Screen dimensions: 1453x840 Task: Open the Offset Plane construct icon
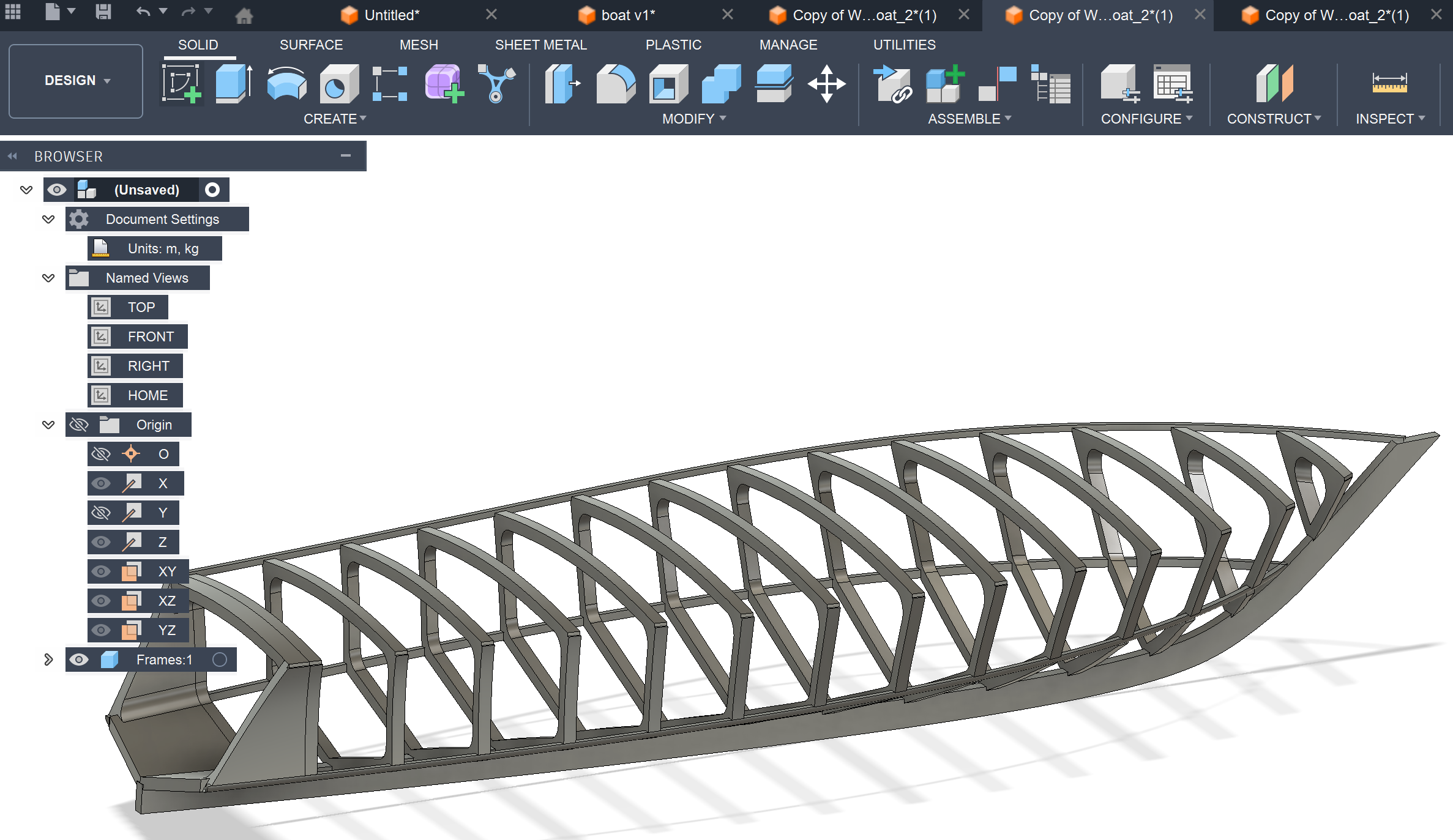1274,84
